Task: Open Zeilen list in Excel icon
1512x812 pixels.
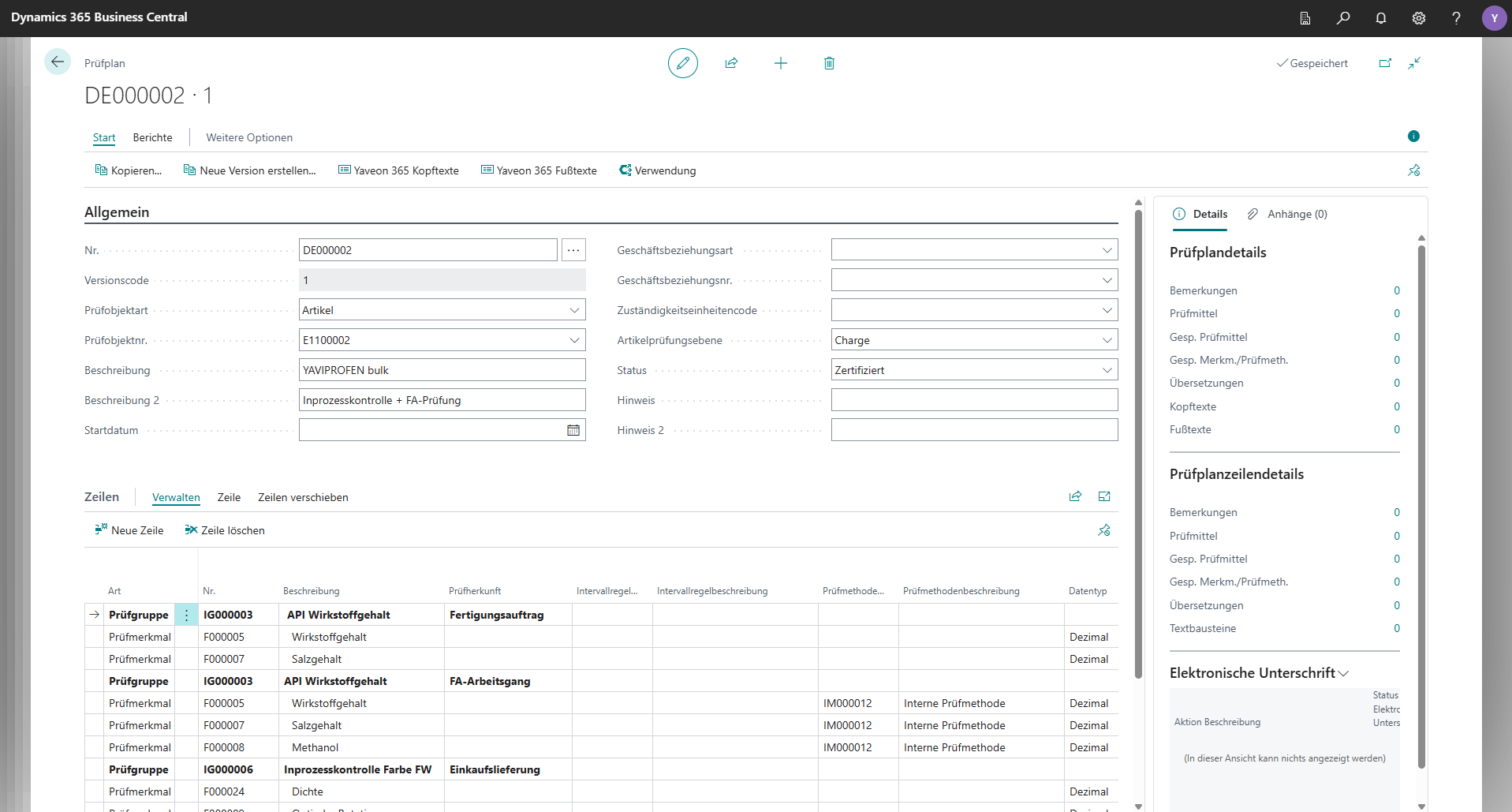Action: [1103, 496]
